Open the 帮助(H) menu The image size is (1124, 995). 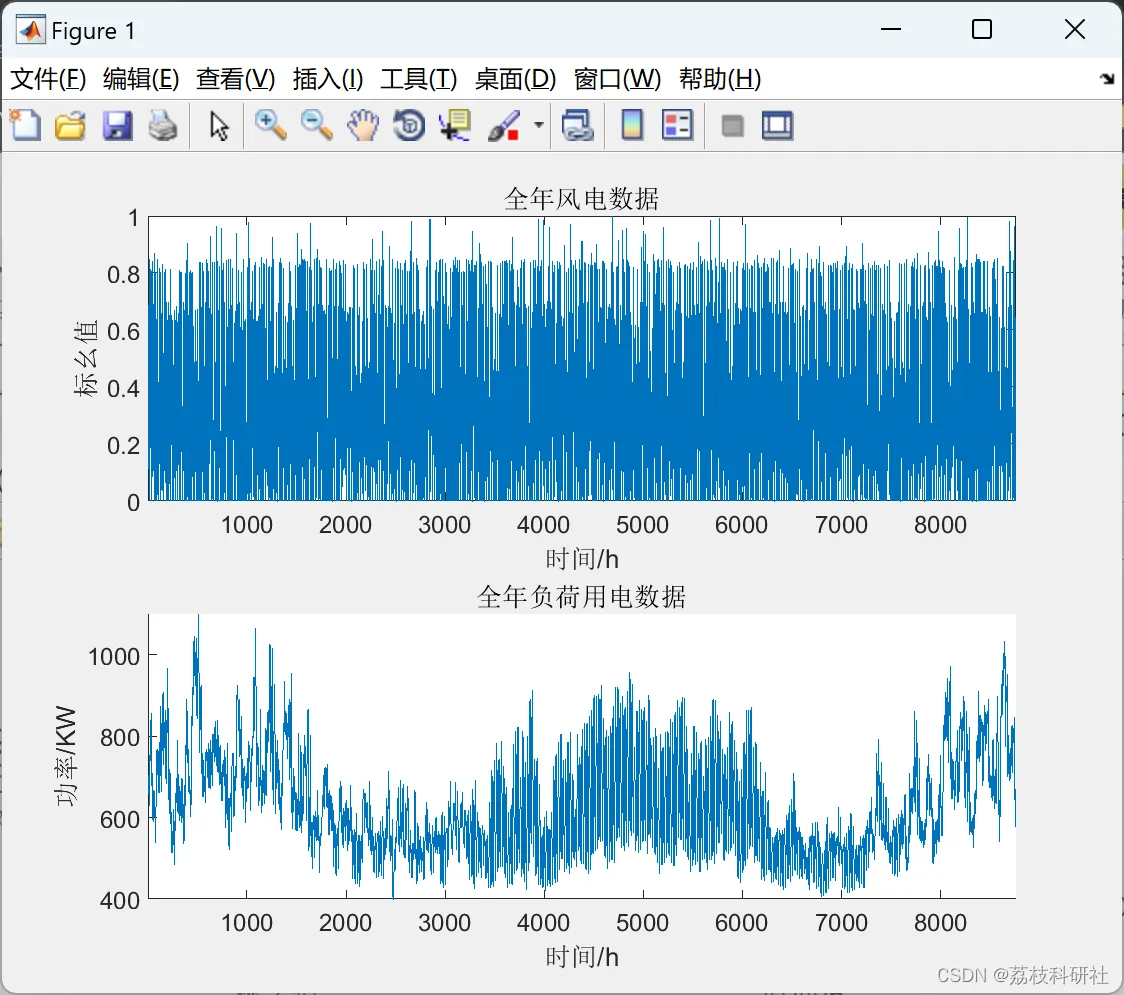click(720, 79)
